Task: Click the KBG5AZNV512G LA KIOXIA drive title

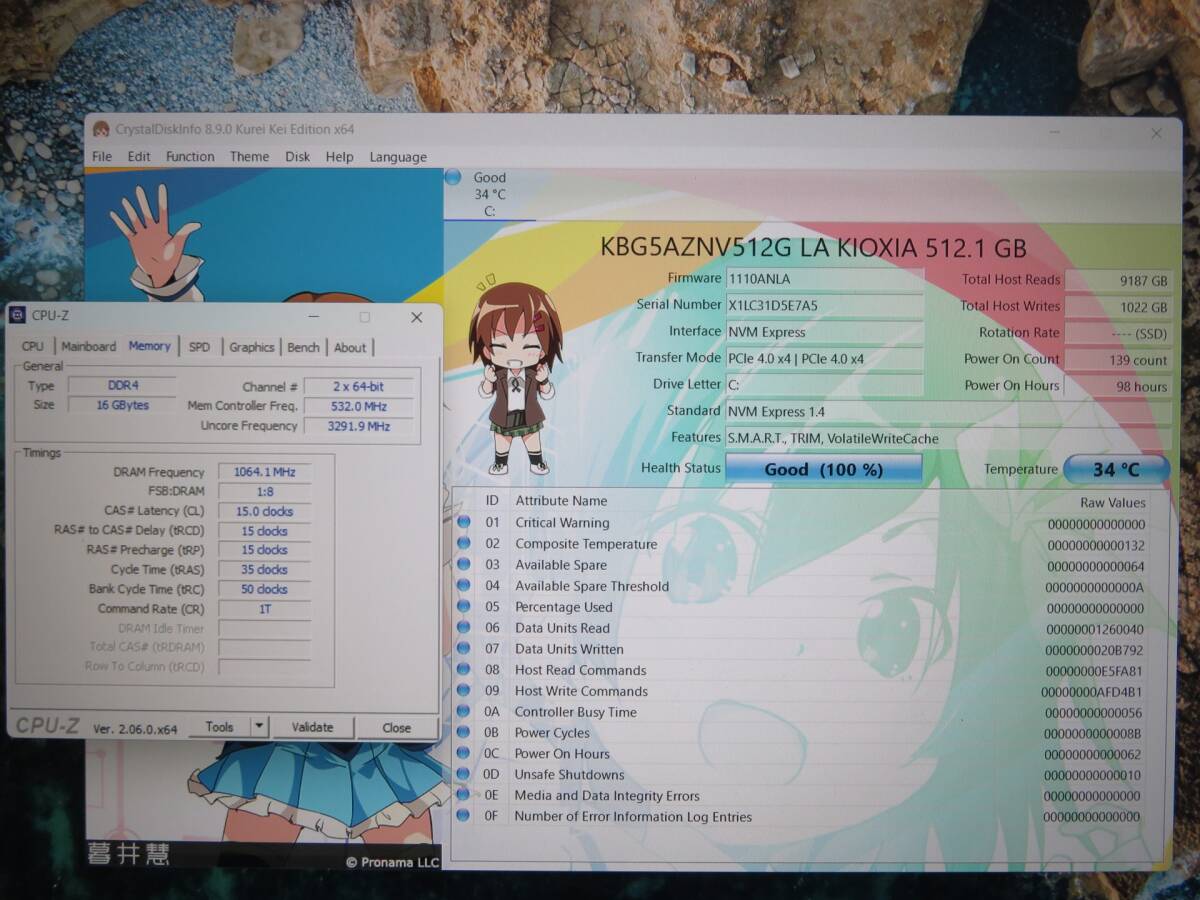Action: coord(813,248)
